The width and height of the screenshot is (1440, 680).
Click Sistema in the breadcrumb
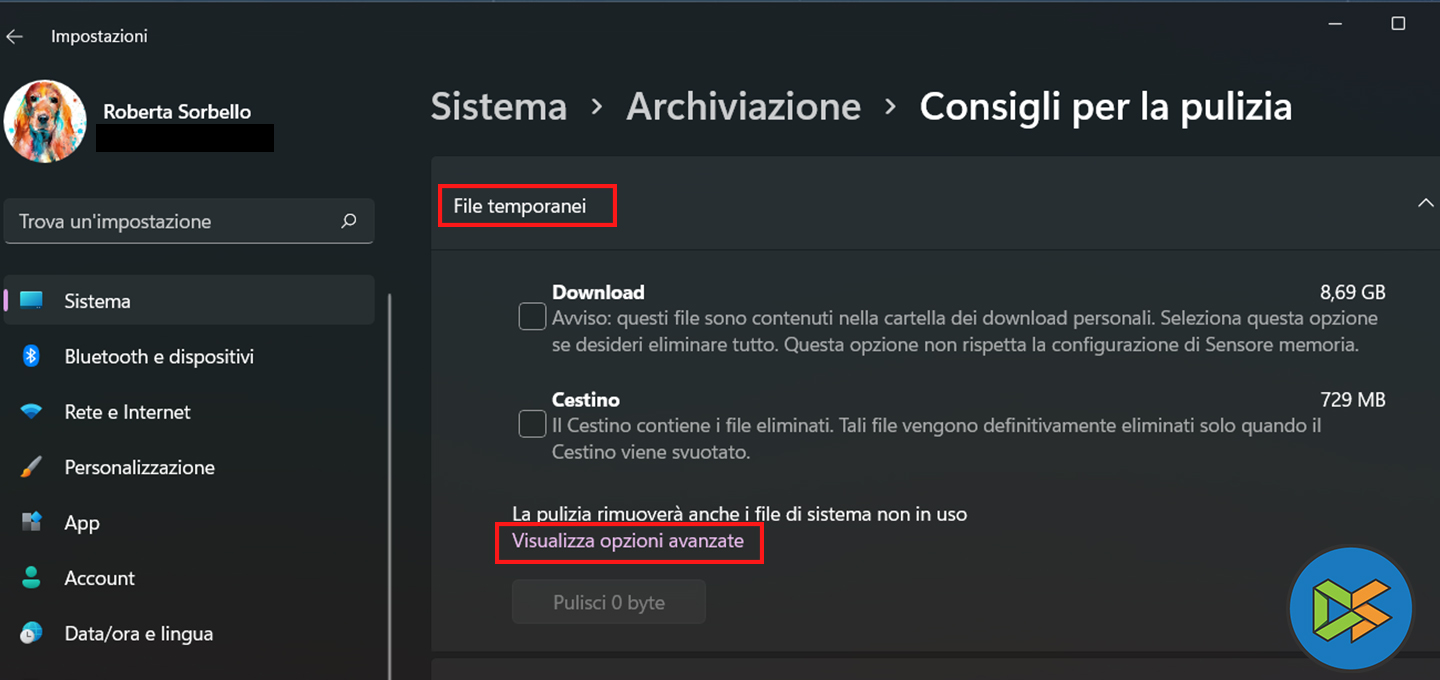[499, 107]
